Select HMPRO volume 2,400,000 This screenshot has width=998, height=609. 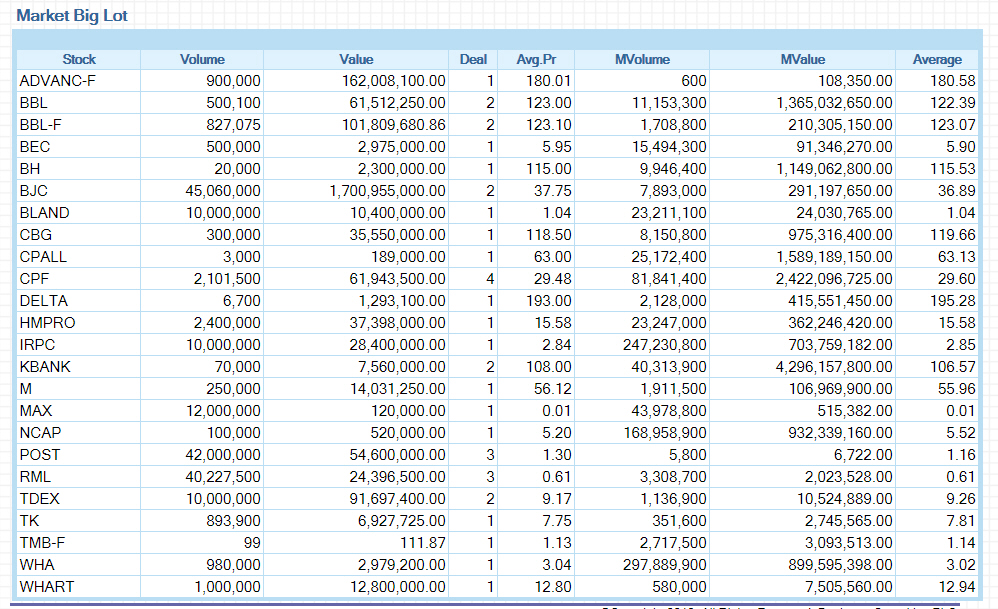[227, 323]
